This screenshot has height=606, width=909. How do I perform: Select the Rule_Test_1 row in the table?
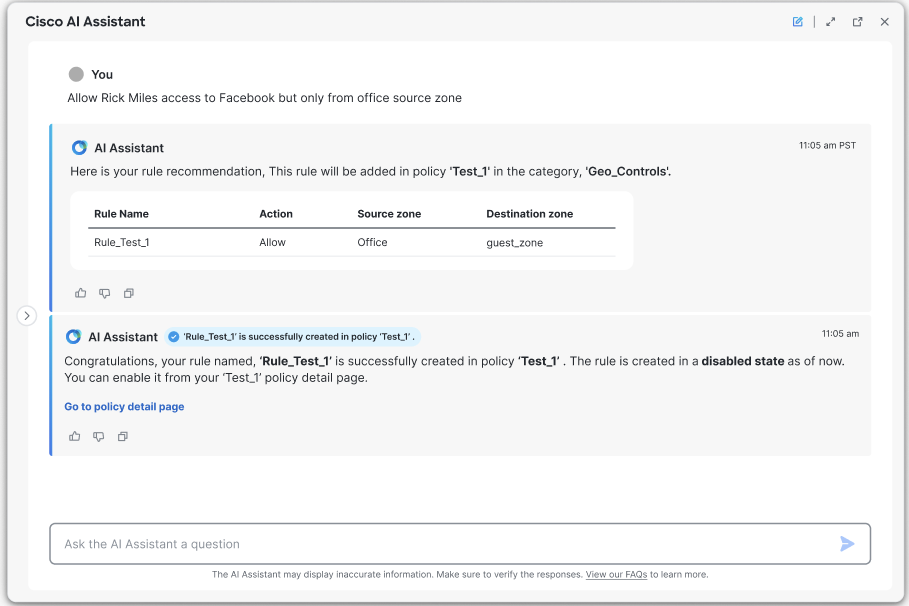(x=351, y=242)
